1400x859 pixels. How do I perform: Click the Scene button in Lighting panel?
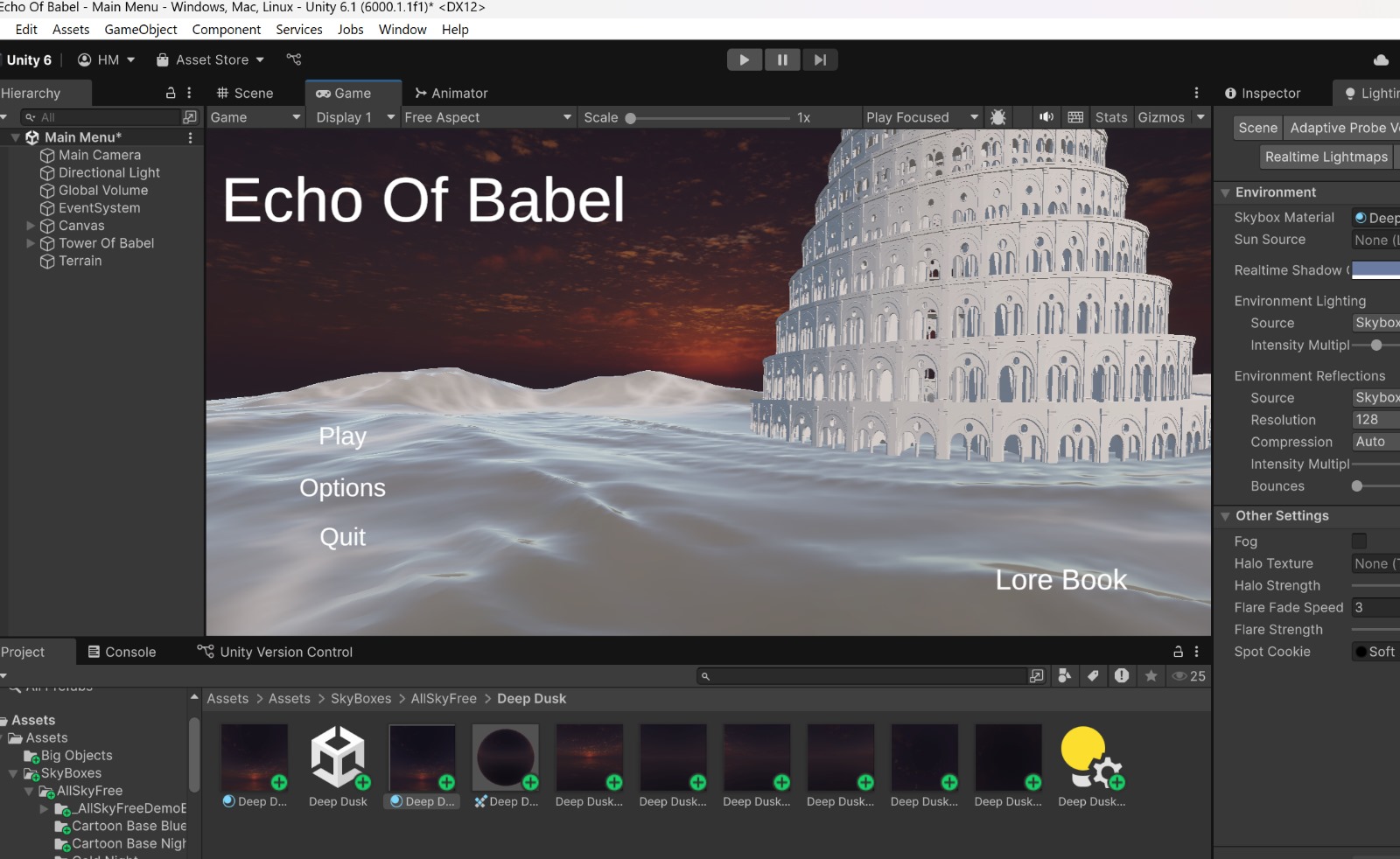tap(1258, 128)
